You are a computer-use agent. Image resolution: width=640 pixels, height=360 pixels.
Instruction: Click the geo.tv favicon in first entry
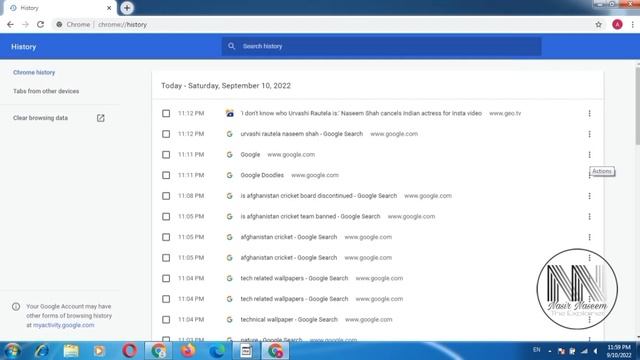(229, 113)
